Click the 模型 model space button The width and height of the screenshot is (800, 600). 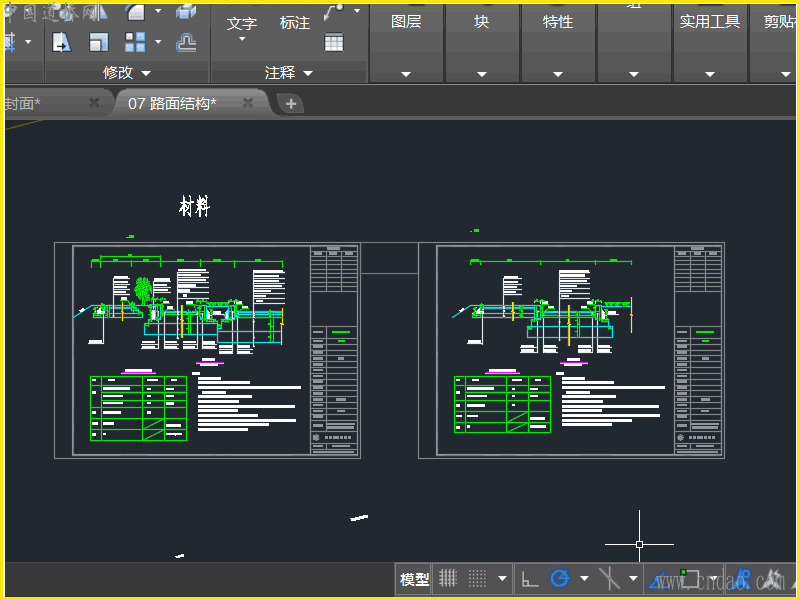click(x=414, y=578)
